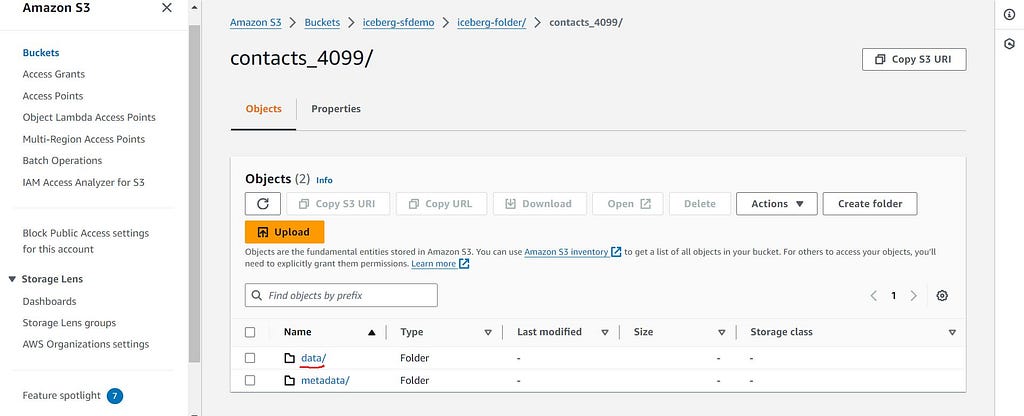1024x416 pixels.
Task: Click the left sidebar scroll-up arrow
Action: point(194,7)
